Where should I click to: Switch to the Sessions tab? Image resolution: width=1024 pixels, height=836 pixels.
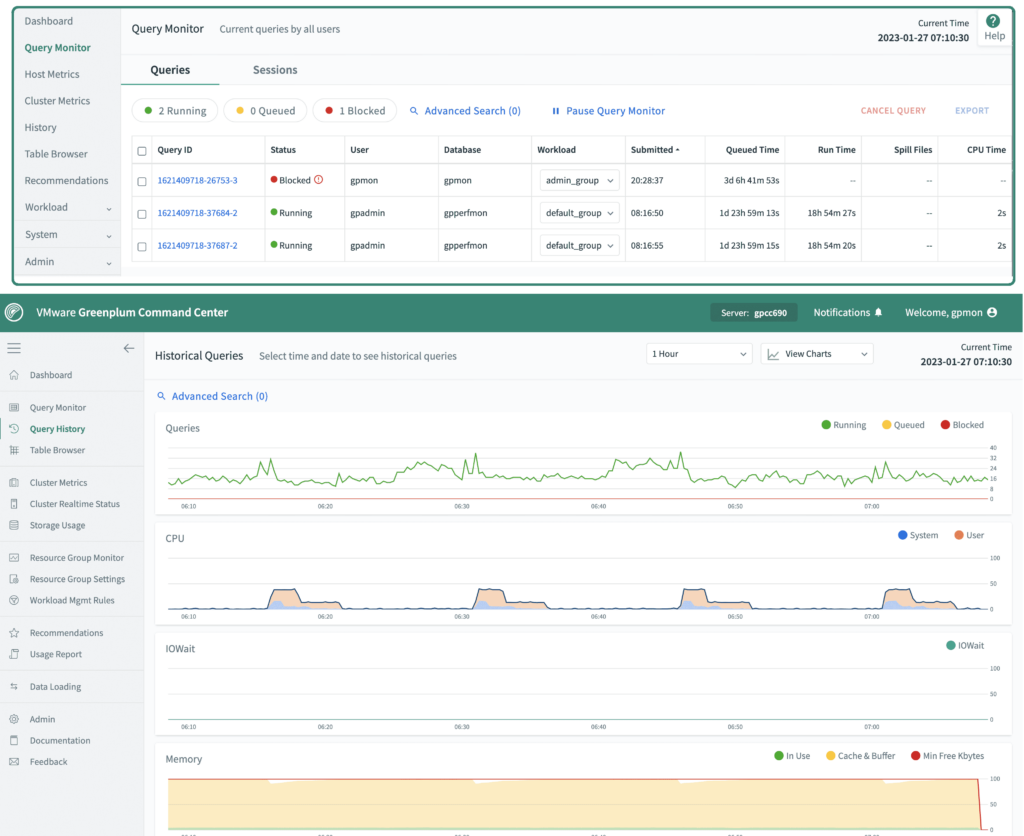275,70
